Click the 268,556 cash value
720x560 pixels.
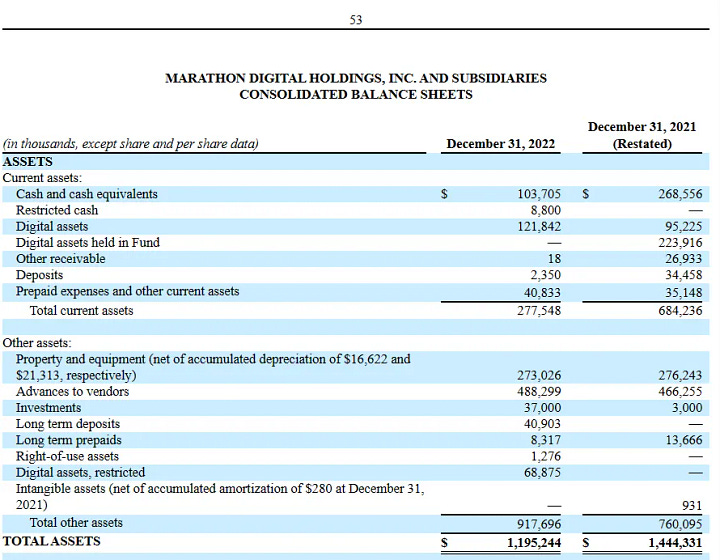pyautogui.click(x=680, y=194)
